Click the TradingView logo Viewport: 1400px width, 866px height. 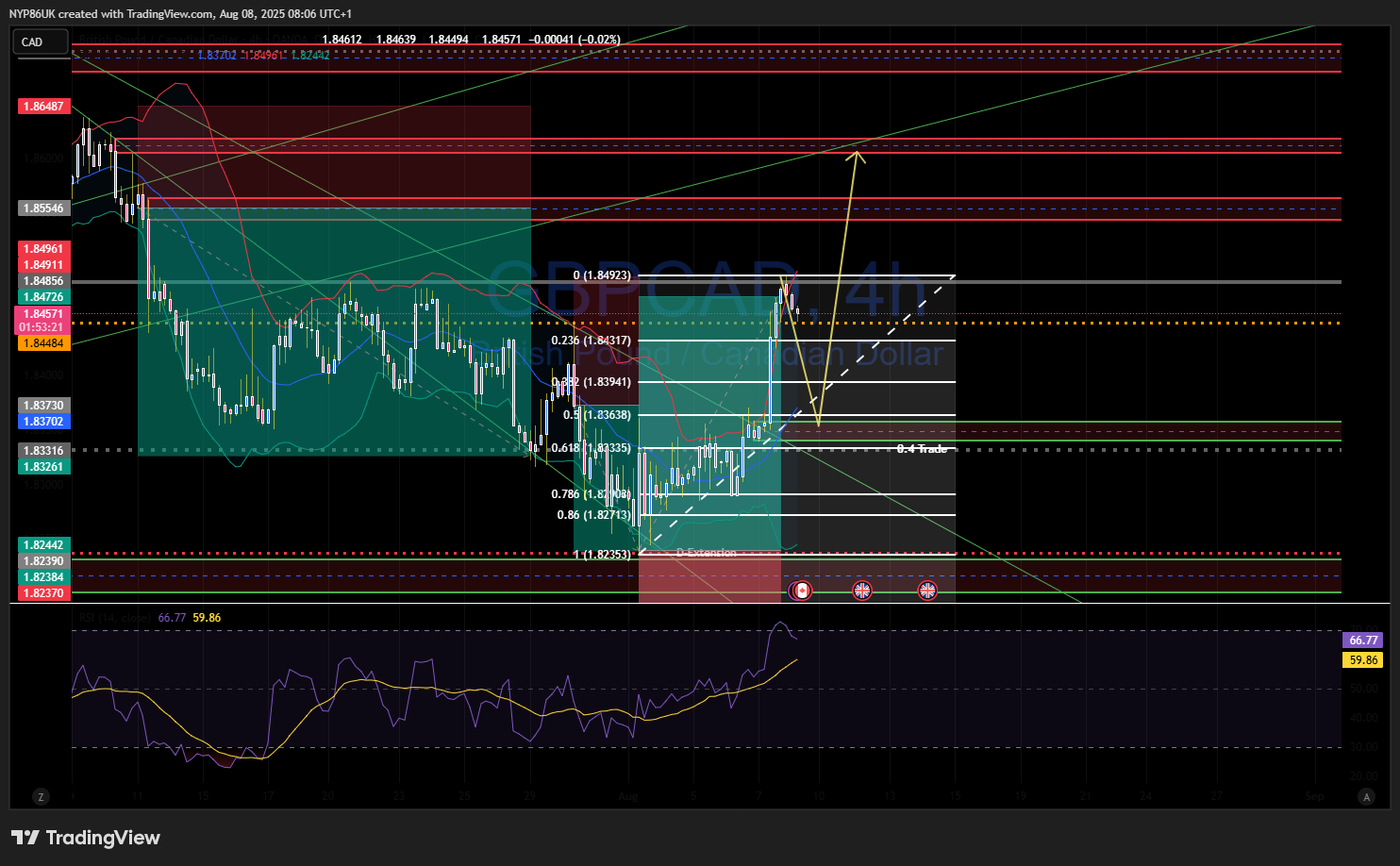click(86, 838)
